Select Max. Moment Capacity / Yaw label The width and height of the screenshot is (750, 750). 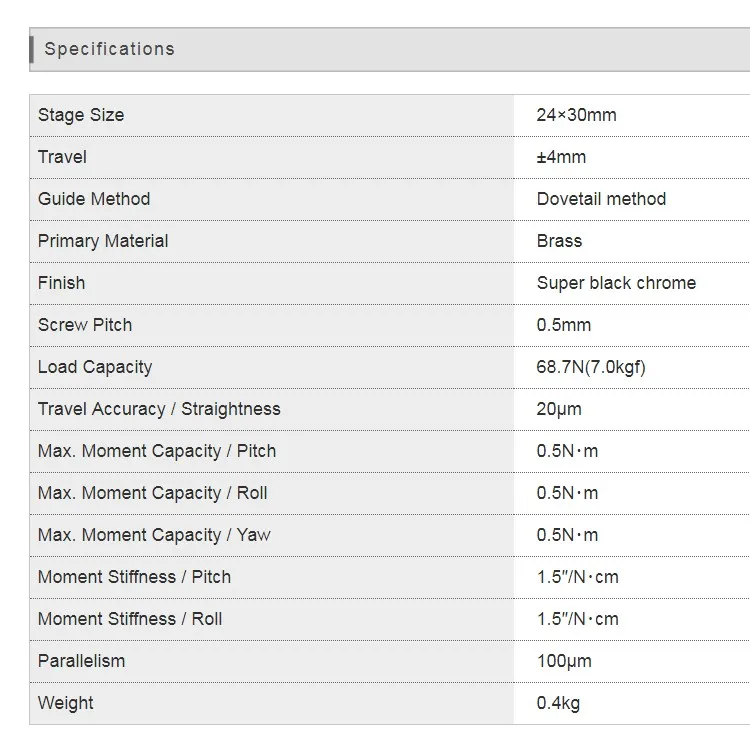154,535
